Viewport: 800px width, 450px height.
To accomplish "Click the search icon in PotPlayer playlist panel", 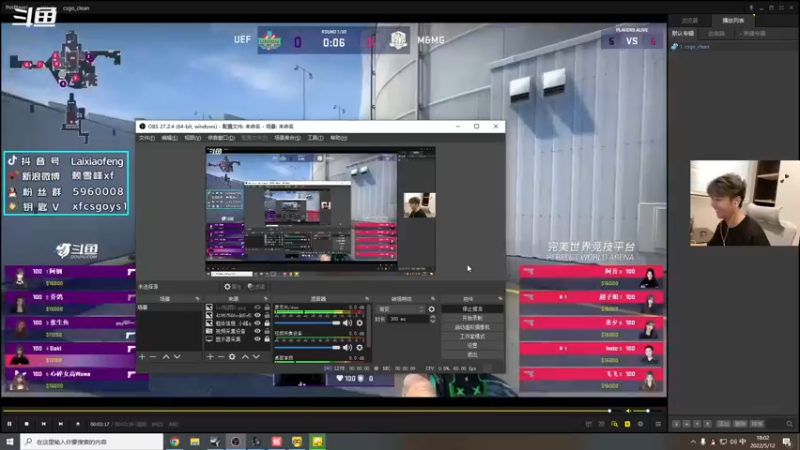I will point(789,424).
